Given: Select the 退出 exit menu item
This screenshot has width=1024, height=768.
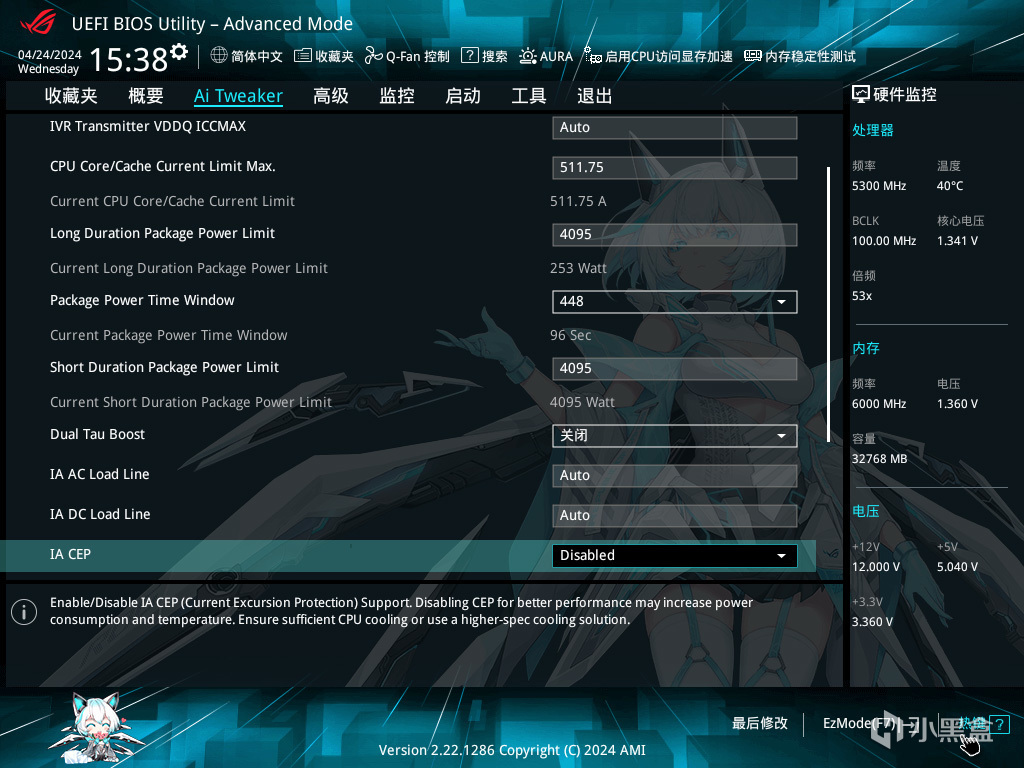Looking at the screenshot, I should click(592, 95).
